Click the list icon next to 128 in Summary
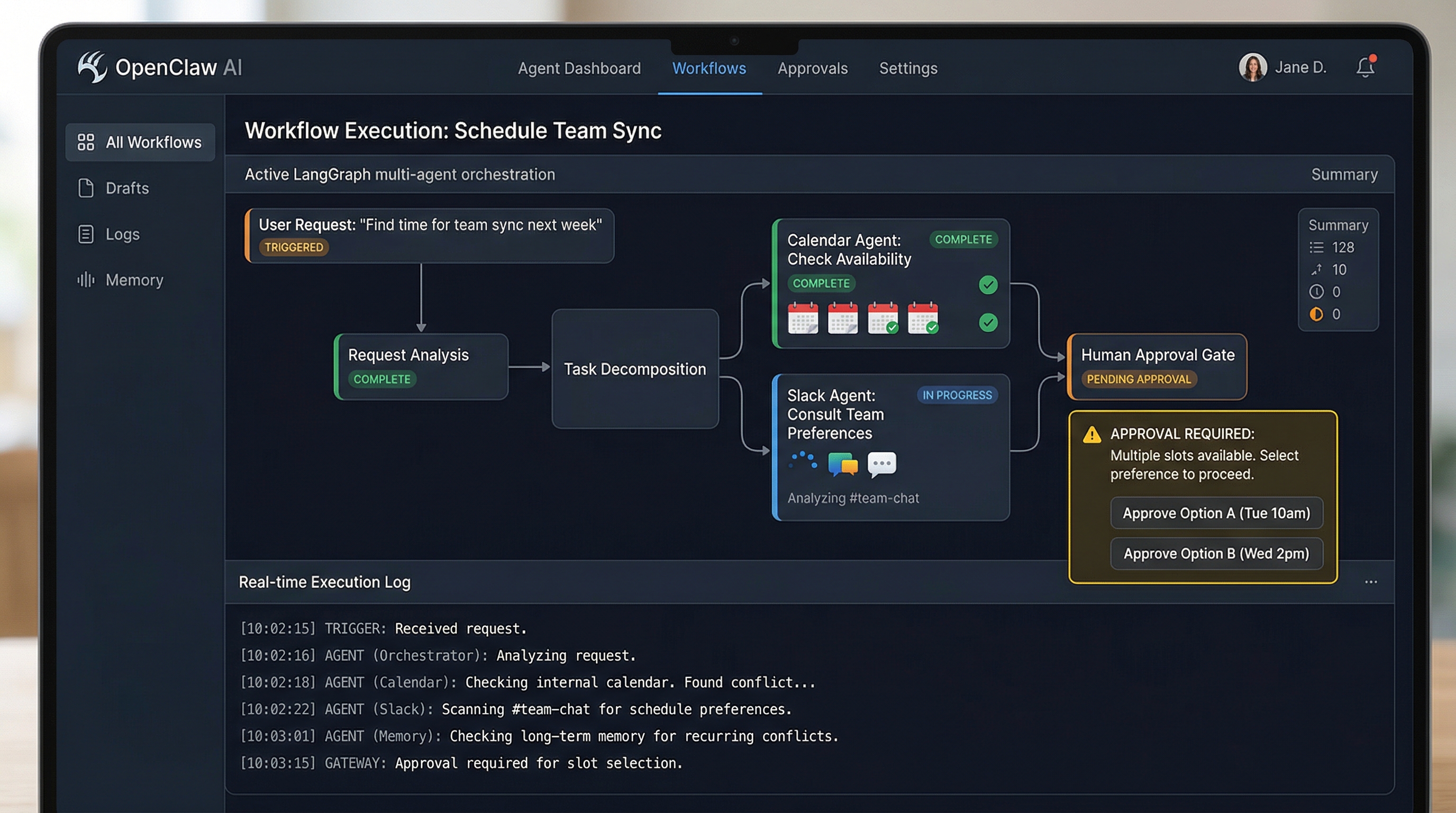 1317,248
